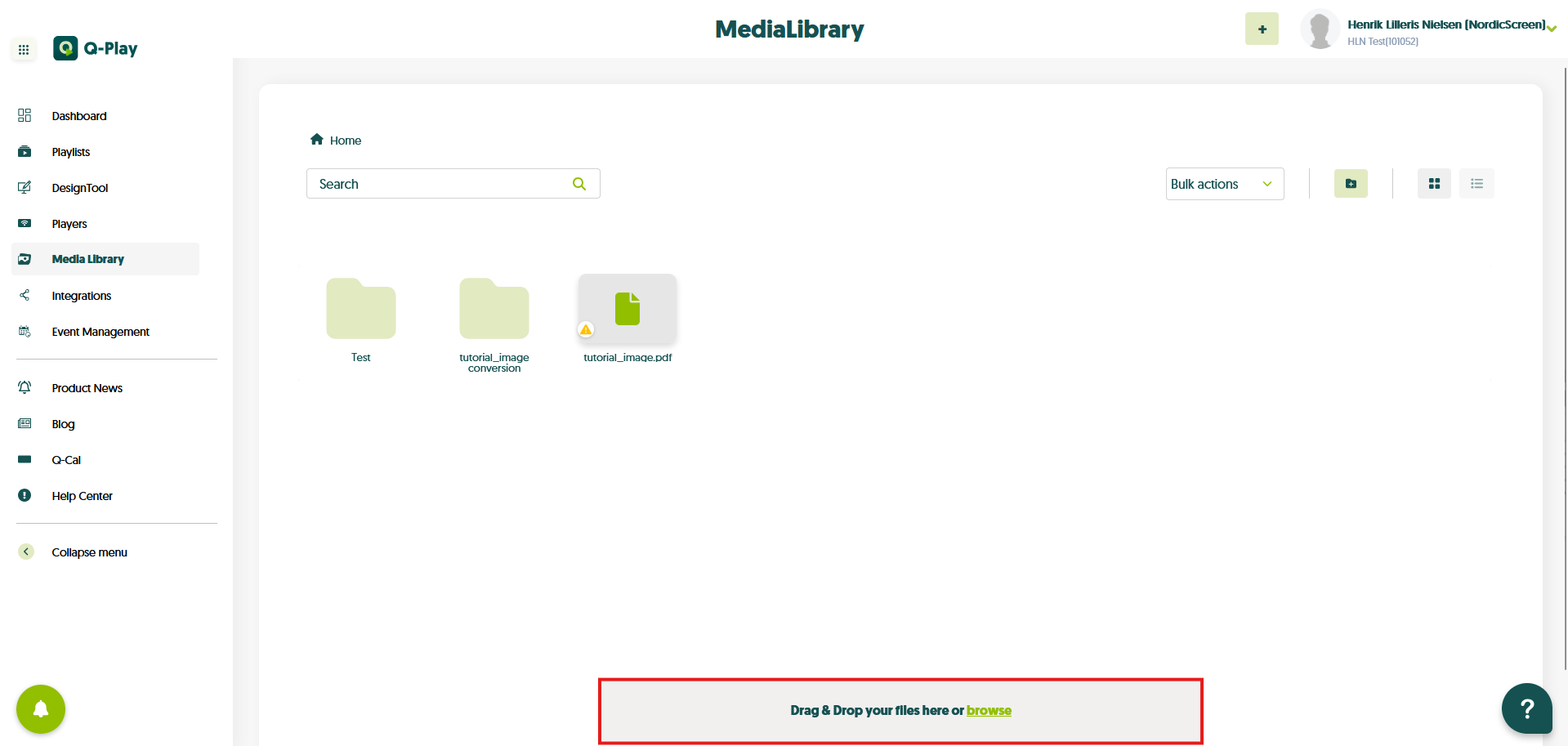Select the tutorial_image.pdf file thumbnail
The image size is (1568, 746).
click(x=628, y=309)
